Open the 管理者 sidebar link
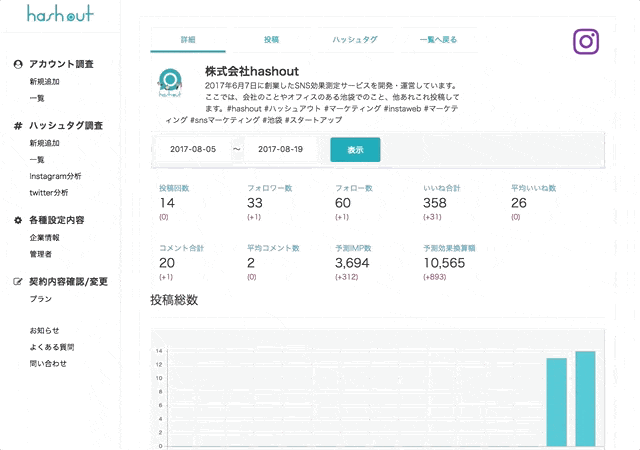 click(41, 254)
